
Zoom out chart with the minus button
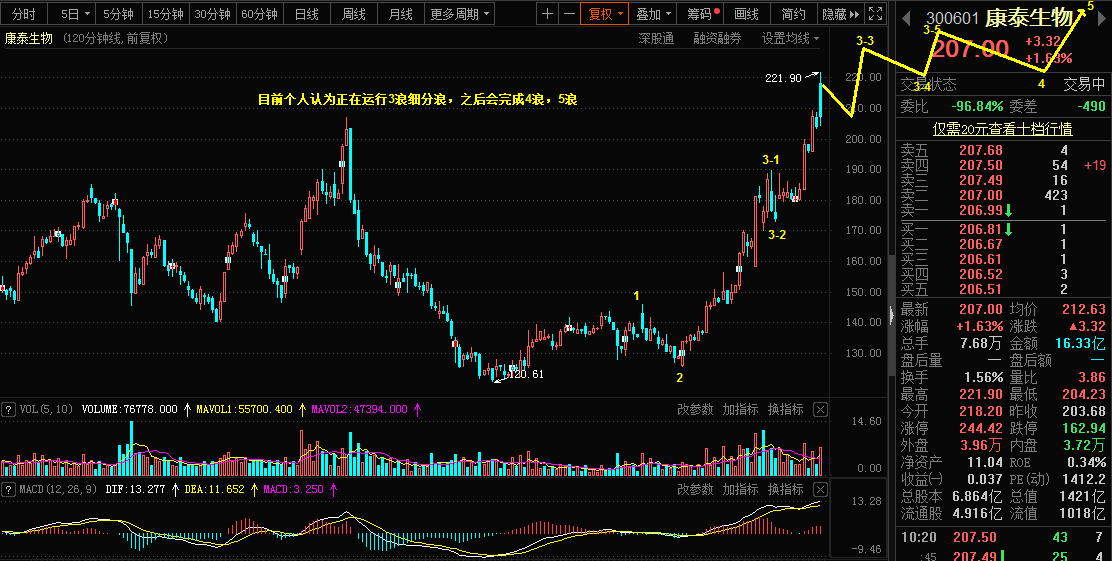(569, 13)
